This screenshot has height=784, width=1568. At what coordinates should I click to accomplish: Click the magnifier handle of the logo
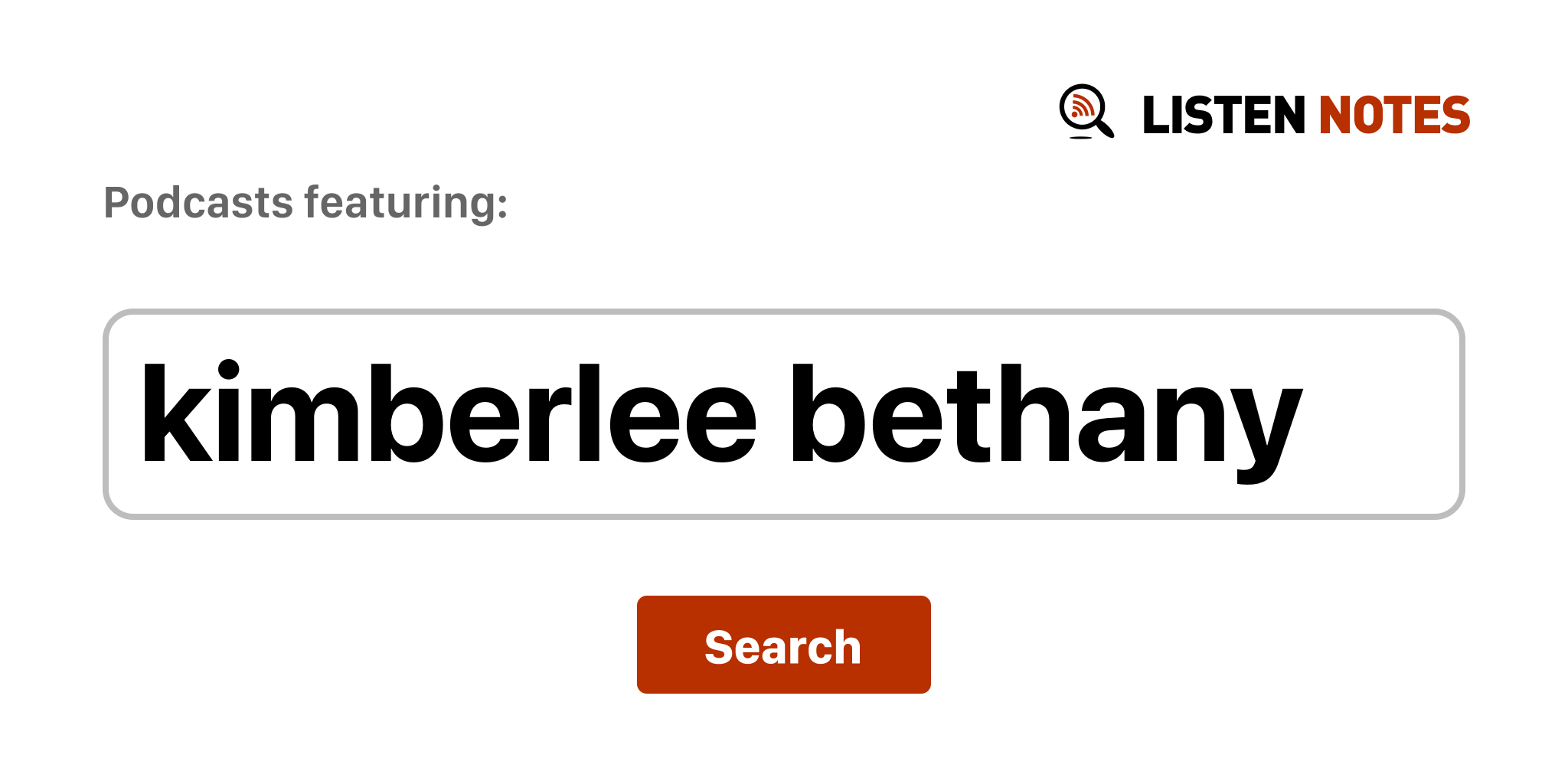(1106, 127)
